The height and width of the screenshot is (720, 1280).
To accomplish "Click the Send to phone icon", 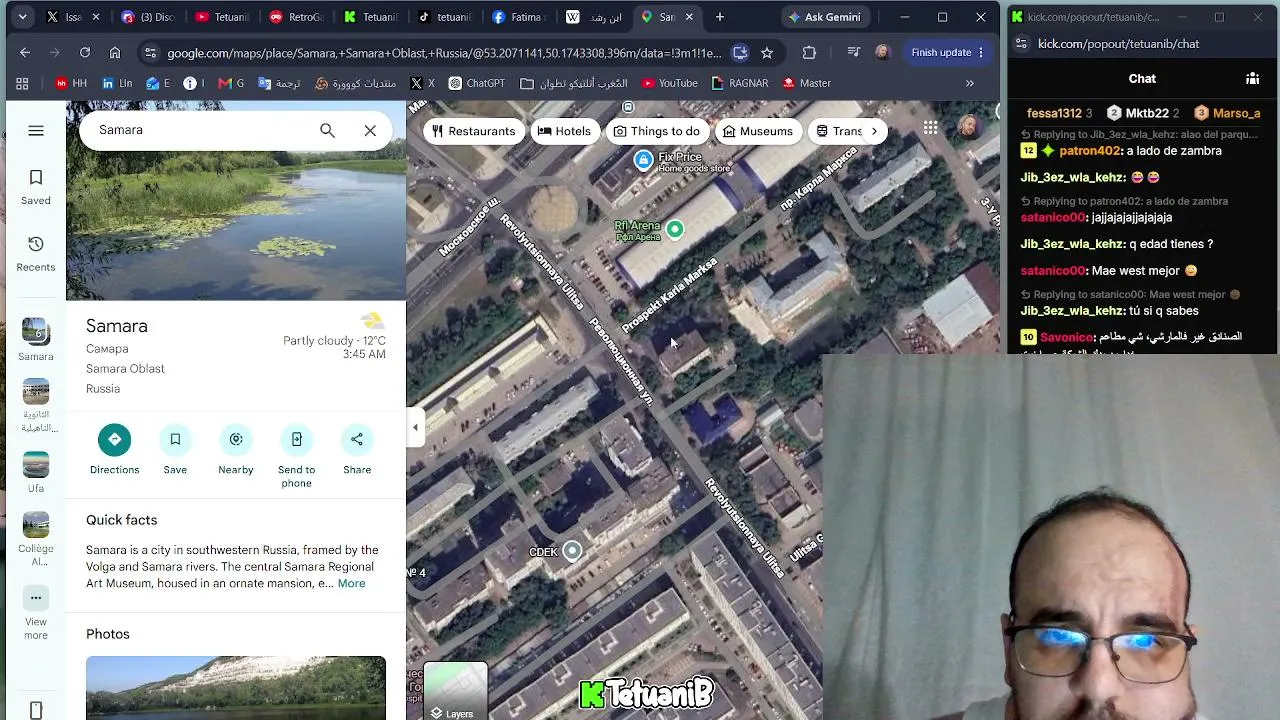I will (297, 439).
